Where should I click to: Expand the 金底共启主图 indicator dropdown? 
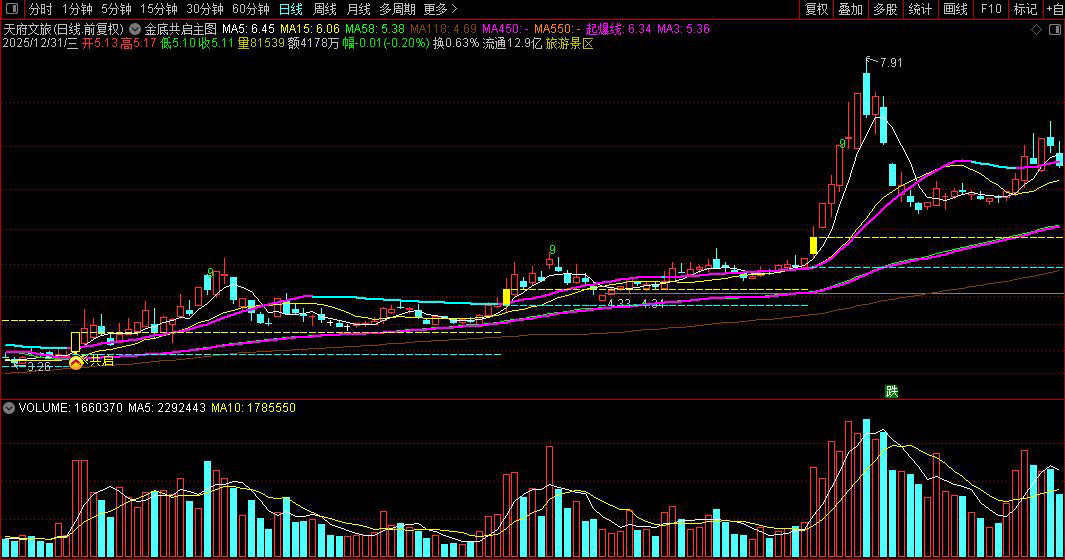pyautogui.click(x=135, y=29)
